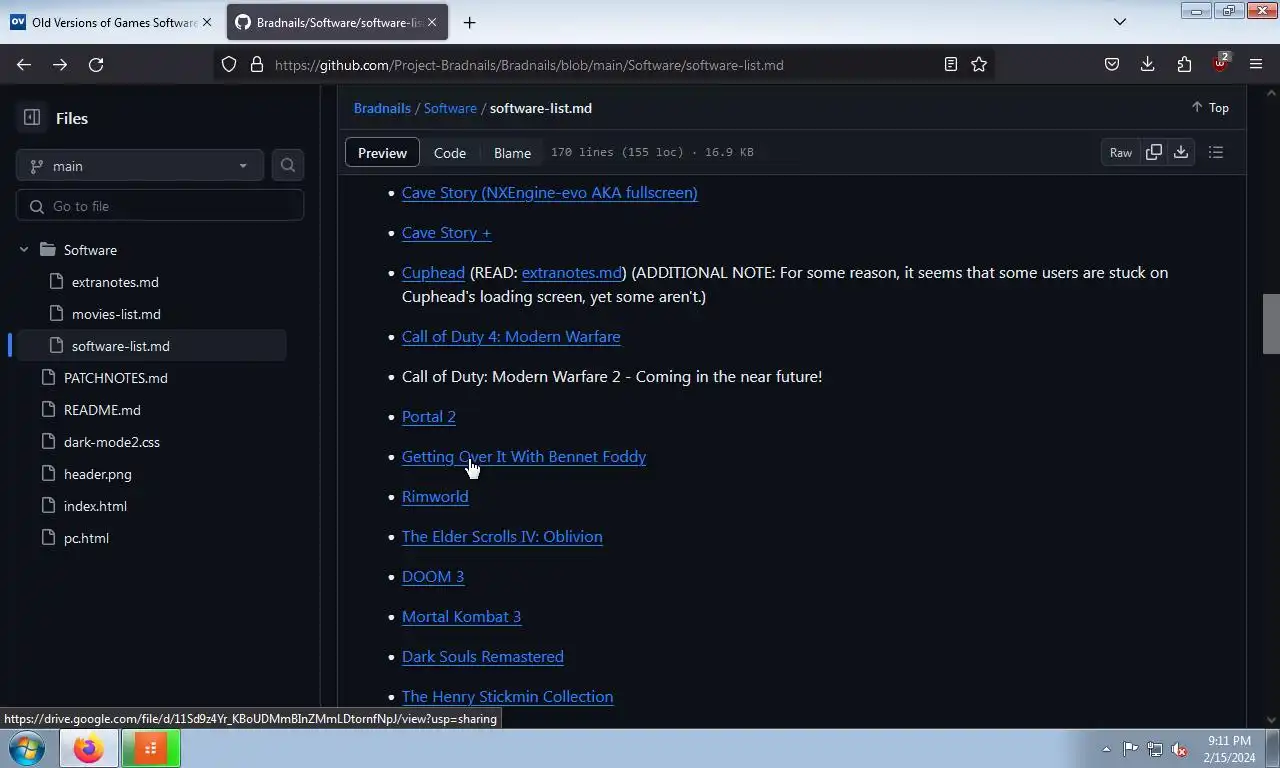Collapse the Software folder in tree
This screenshot has width=1280, height=768.
(x=24, y=250)
